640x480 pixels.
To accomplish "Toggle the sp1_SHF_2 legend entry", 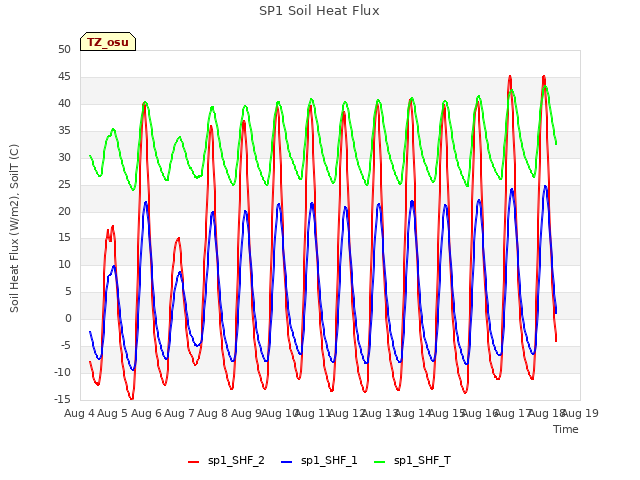I will click(x=226, y=461).
